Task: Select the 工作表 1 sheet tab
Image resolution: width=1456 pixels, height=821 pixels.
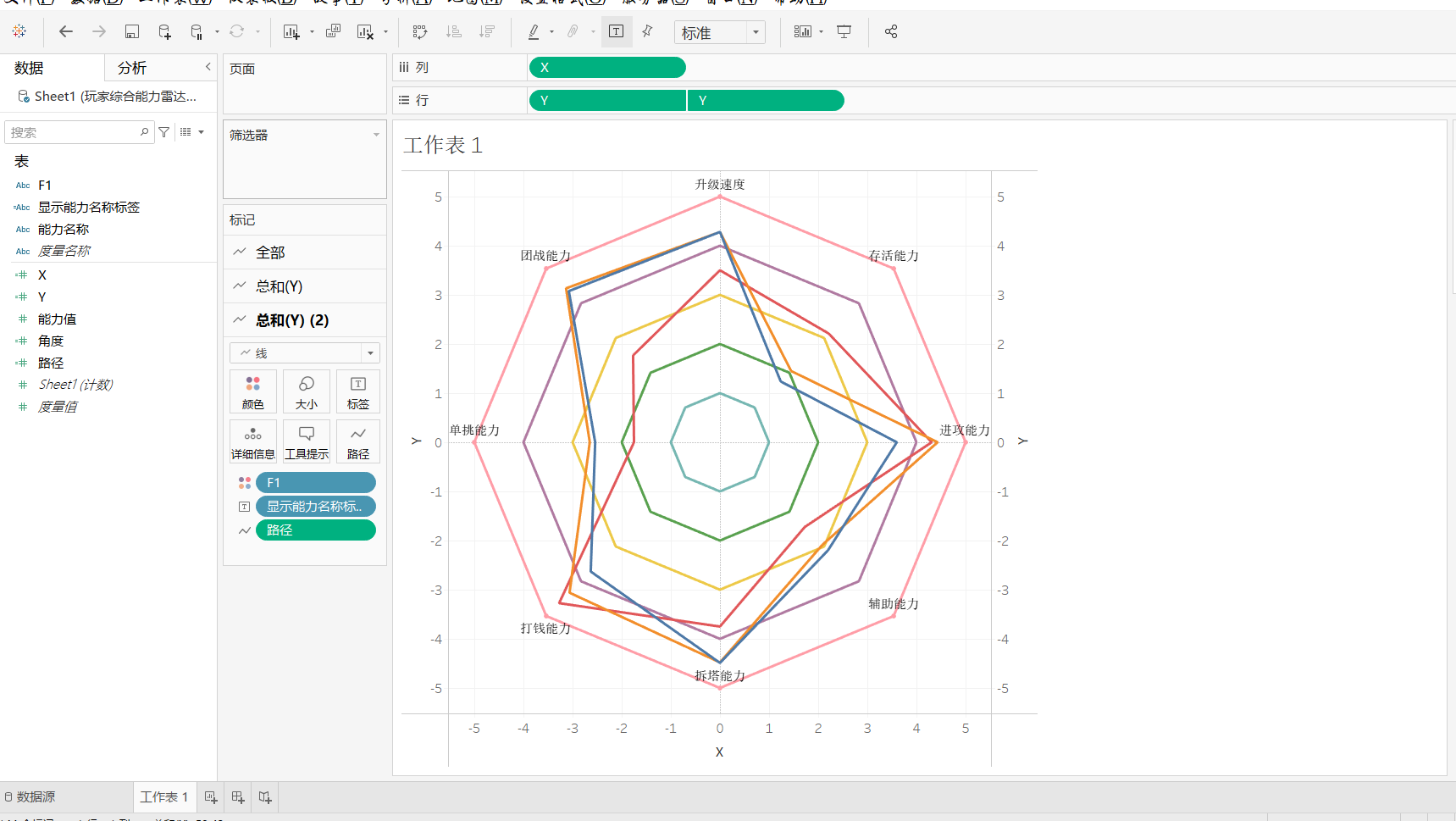Action: [164, 796]
